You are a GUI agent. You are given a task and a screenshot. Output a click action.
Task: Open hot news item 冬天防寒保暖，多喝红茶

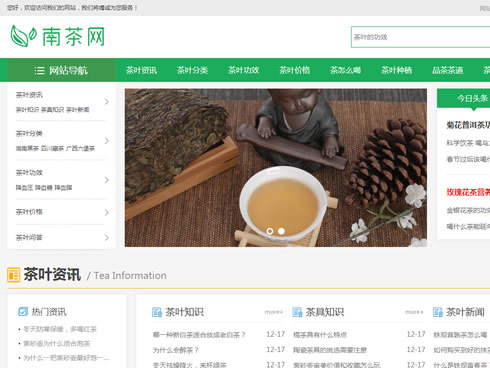pos(60,329)
